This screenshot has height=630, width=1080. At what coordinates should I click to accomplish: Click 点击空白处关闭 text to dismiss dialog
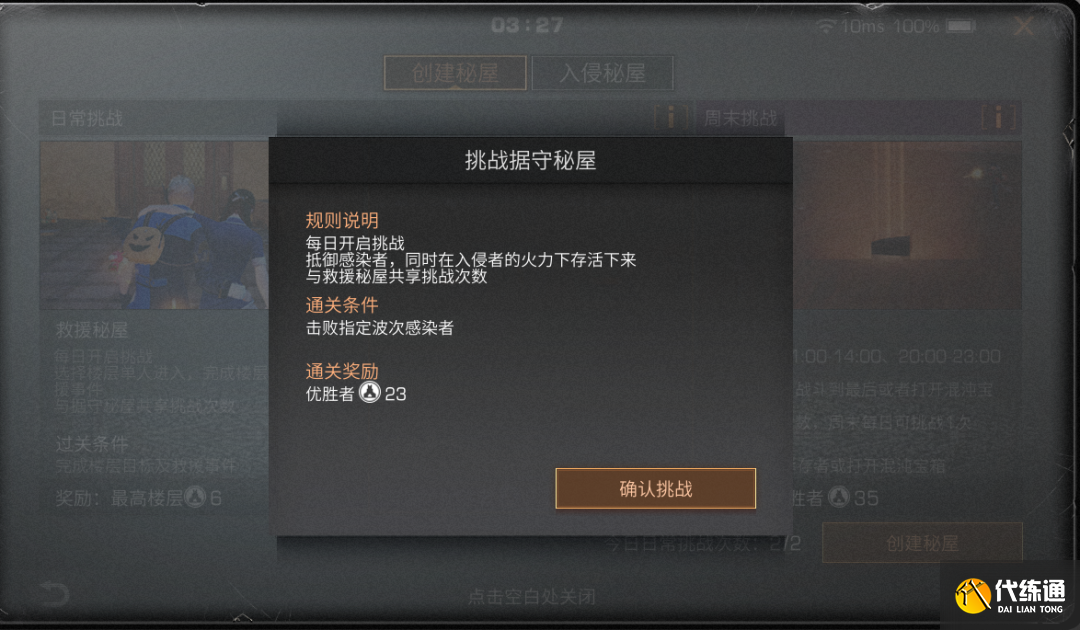point(531,596)
